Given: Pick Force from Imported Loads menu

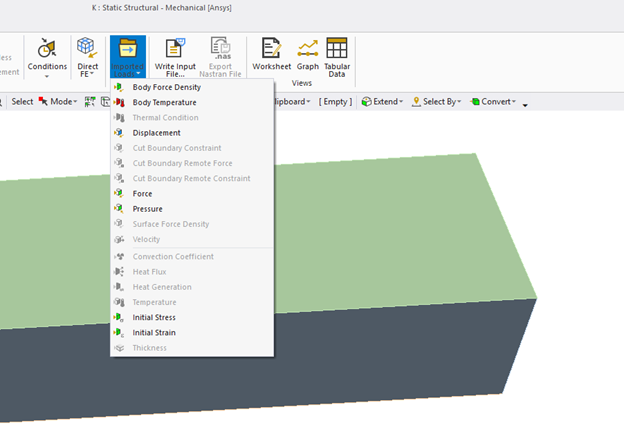Looking at the screenshot, I should click(143, 194).
